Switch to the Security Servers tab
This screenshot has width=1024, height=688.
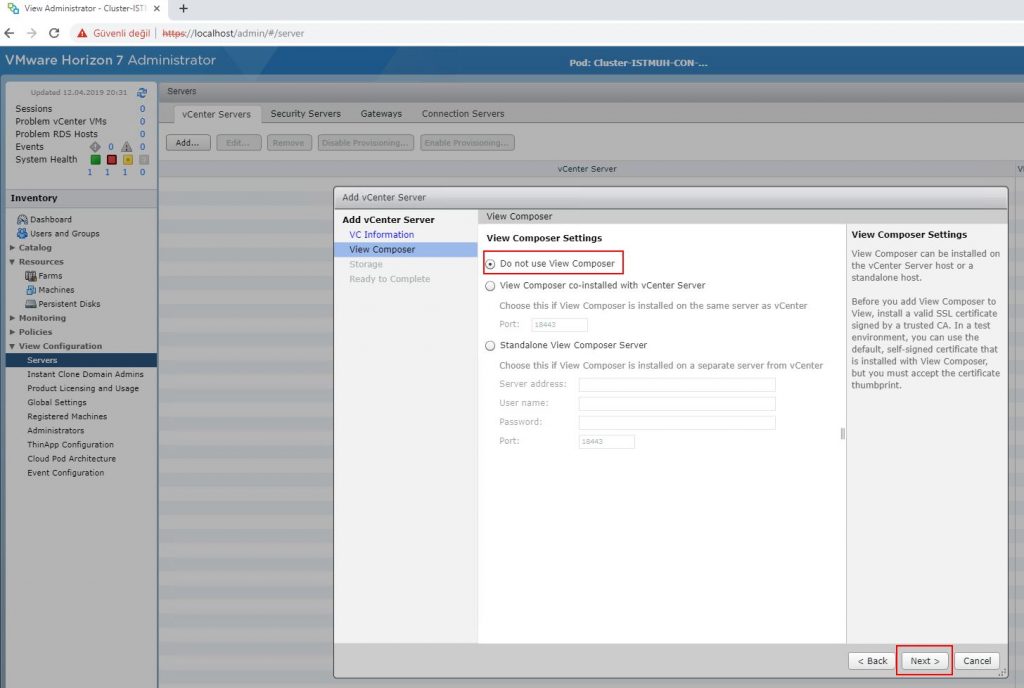(305, 114)
